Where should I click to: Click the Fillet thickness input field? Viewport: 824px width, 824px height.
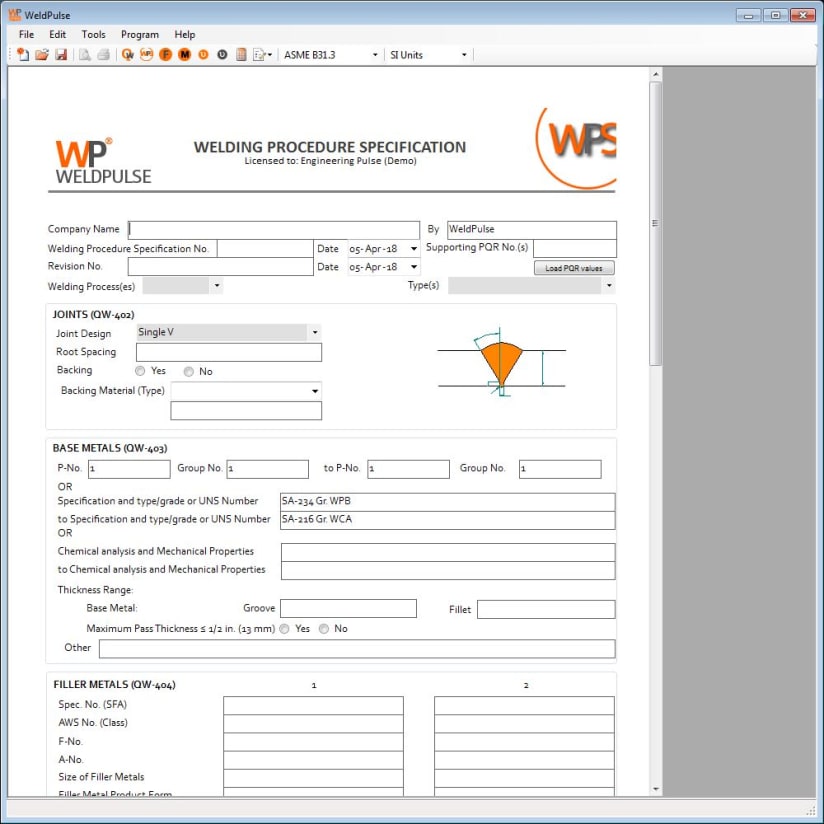(546, 610)
